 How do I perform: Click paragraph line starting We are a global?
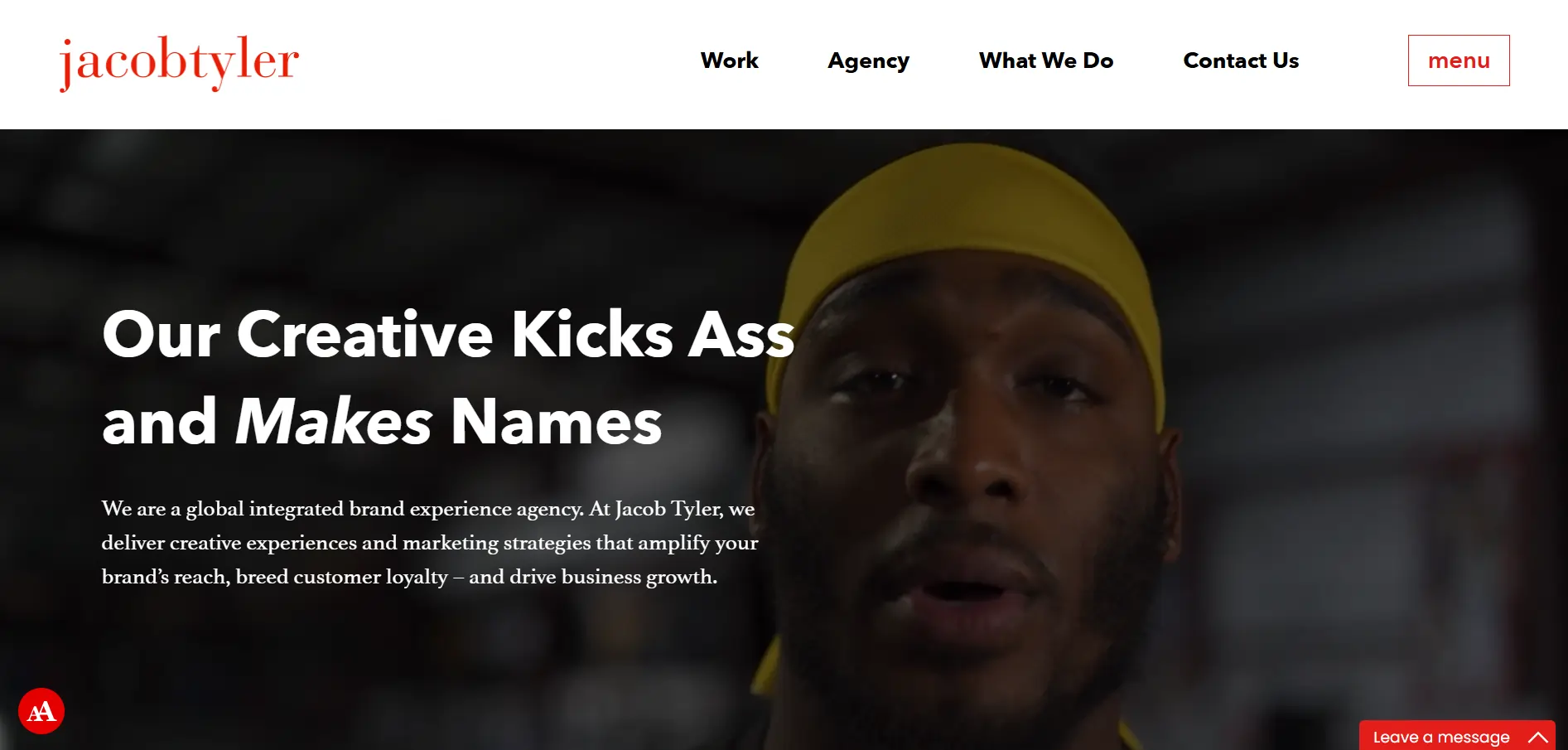(x=428, y=509)
